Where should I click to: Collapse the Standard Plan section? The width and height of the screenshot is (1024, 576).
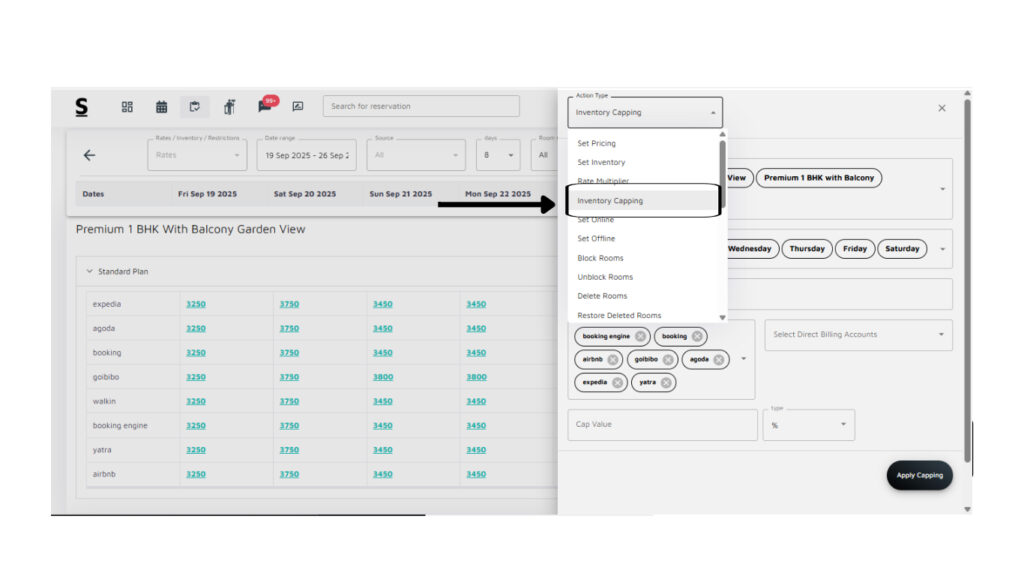point(89,271)
